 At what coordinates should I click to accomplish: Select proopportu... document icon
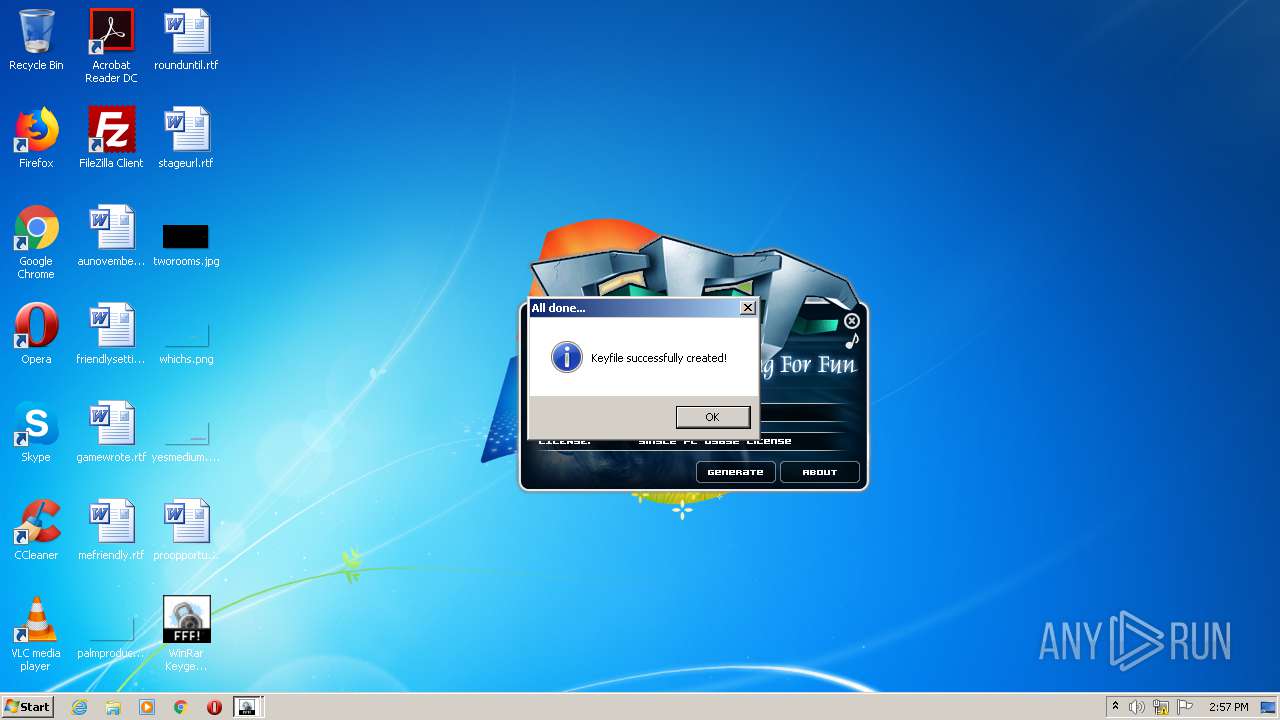(186, 530)
